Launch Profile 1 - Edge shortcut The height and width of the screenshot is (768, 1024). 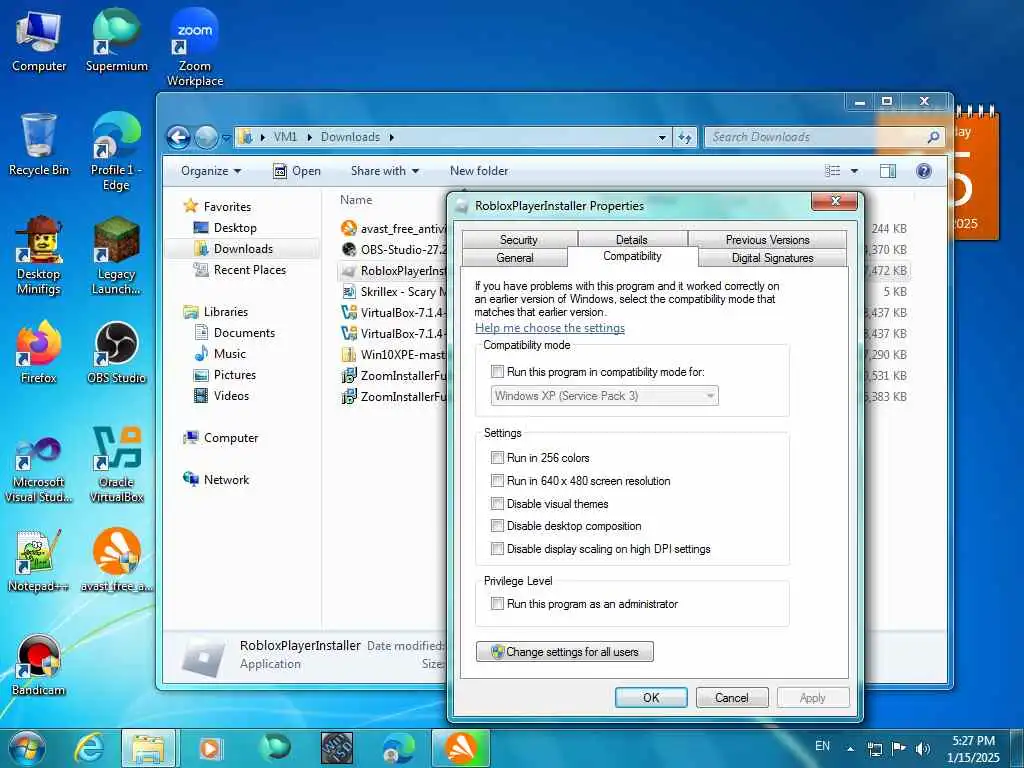[x=116, y=152]
